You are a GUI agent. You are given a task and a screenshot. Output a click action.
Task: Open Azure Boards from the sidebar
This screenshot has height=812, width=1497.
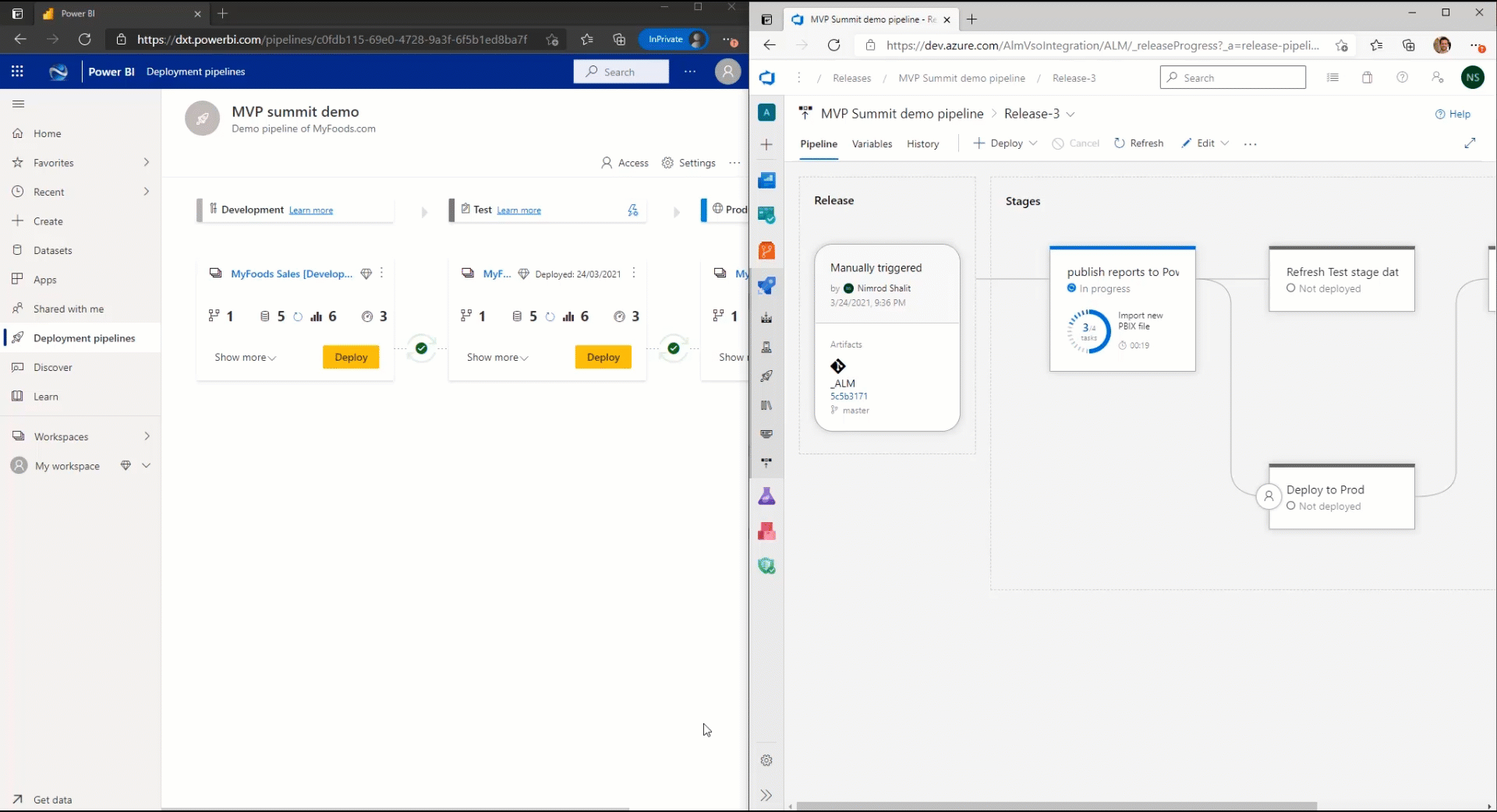[766, 215]
